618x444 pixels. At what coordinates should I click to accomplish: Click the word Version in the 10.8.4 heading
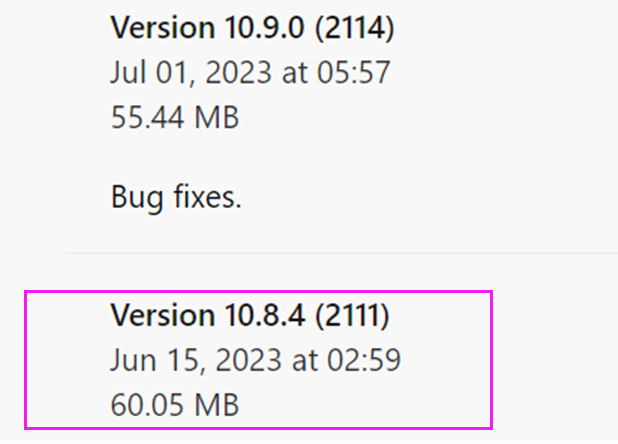pos(163,315)
